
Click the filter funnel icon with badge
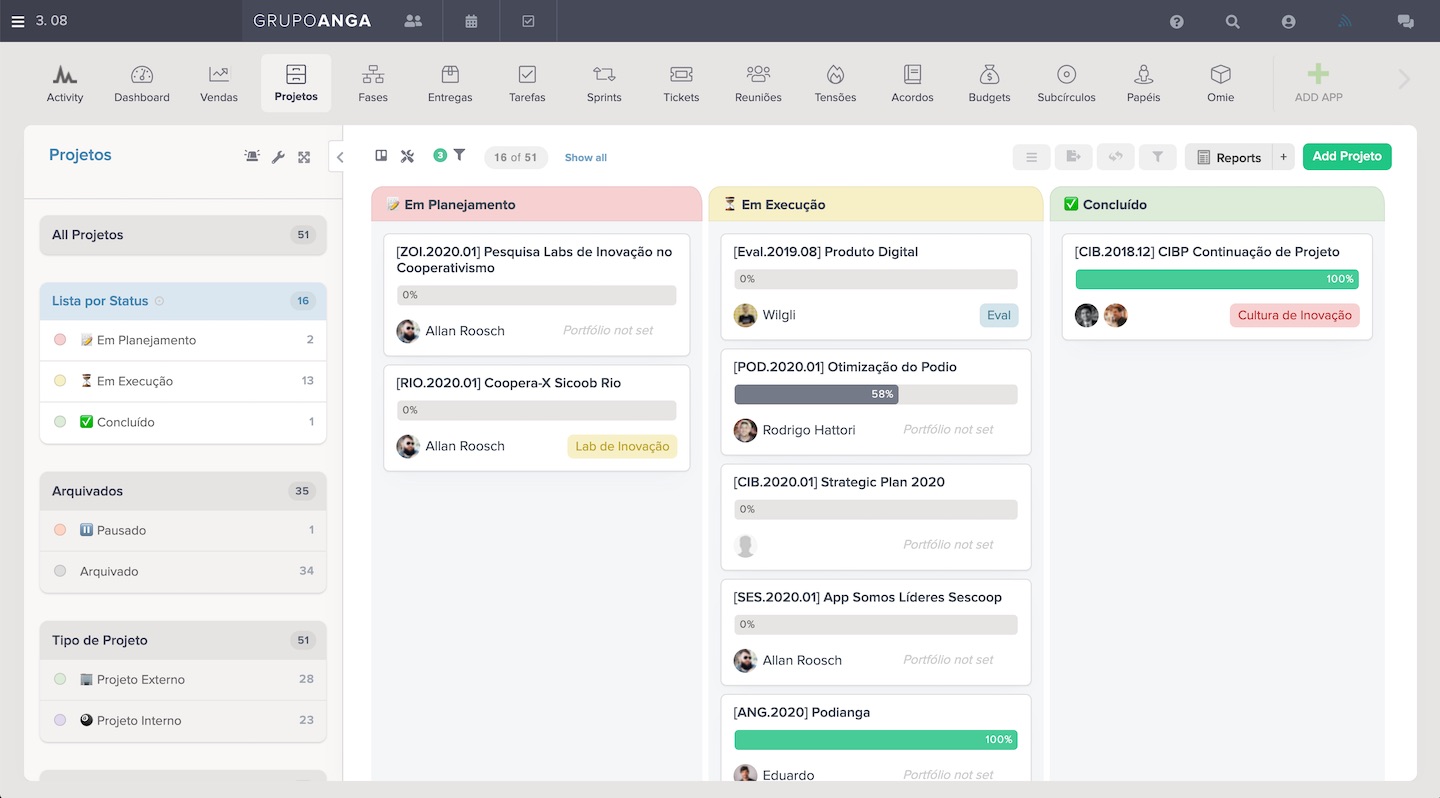(x=459, y=155)
